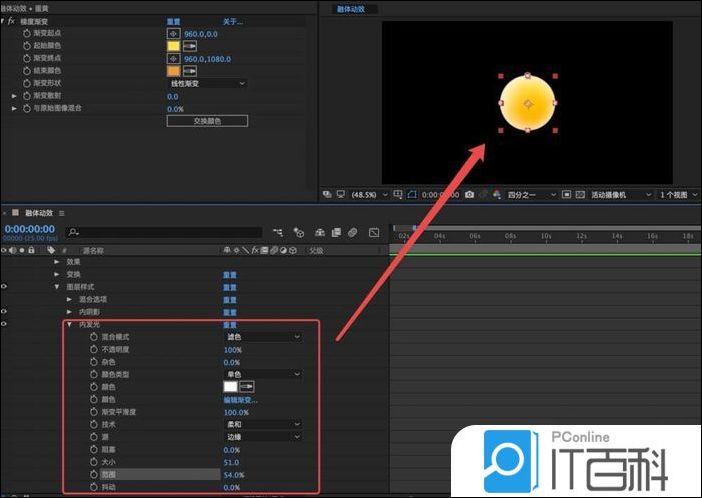Collapse the 内发光 property group
Screen dimensions: 702x498
69,325
